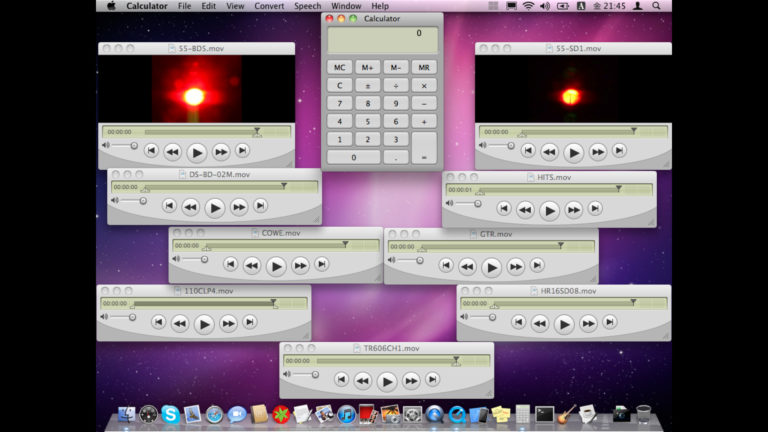
Task: Click the Finder icon in the Dock
Action: click(126, 414)
